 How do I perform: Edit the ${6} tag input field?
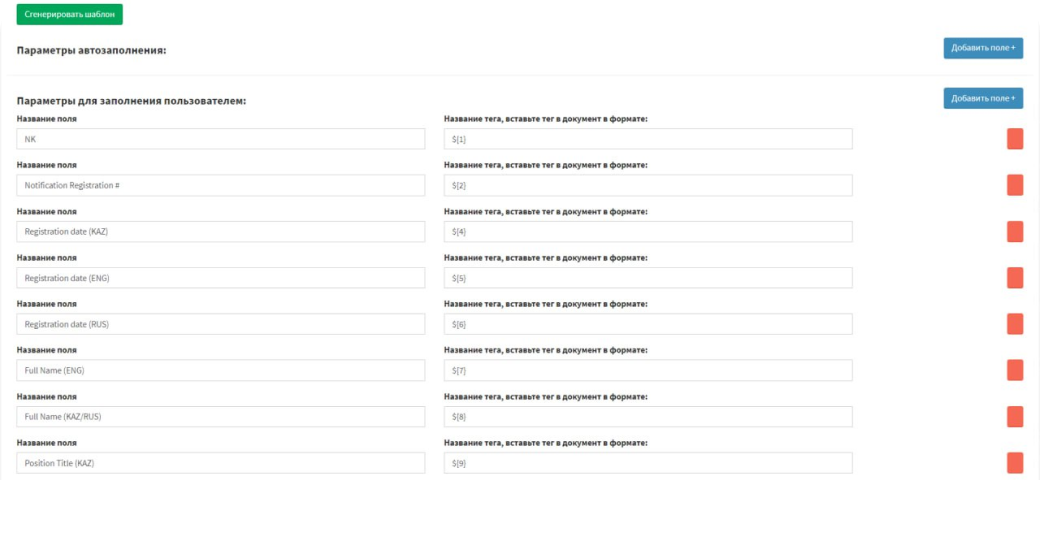click(648, 324)
